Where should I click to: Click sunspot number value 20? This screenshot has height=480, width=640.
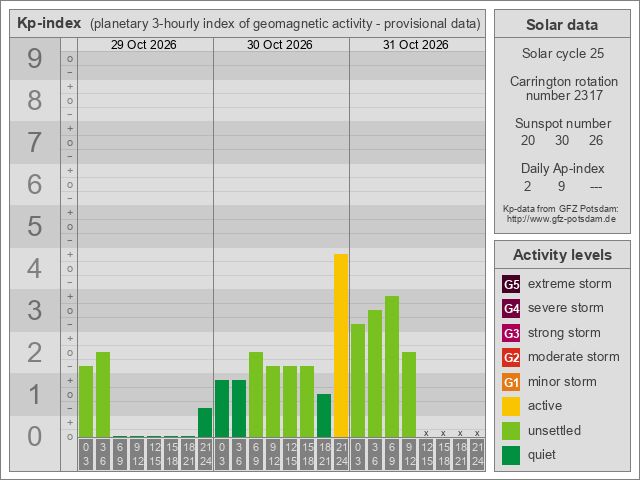coord(528,140)
